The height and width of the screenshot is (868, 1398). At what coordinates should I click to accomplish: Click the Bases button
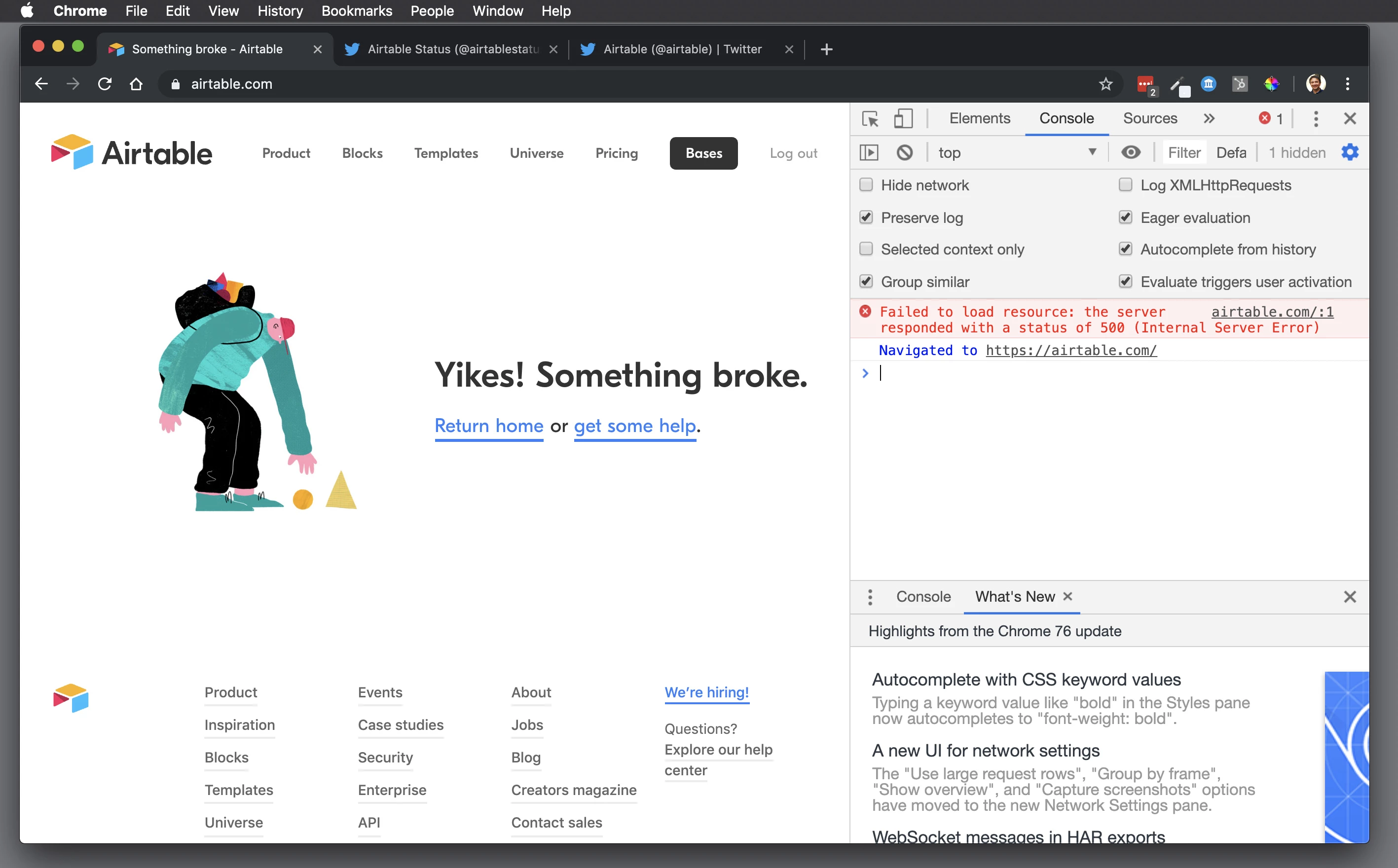(x=703, y=153)
